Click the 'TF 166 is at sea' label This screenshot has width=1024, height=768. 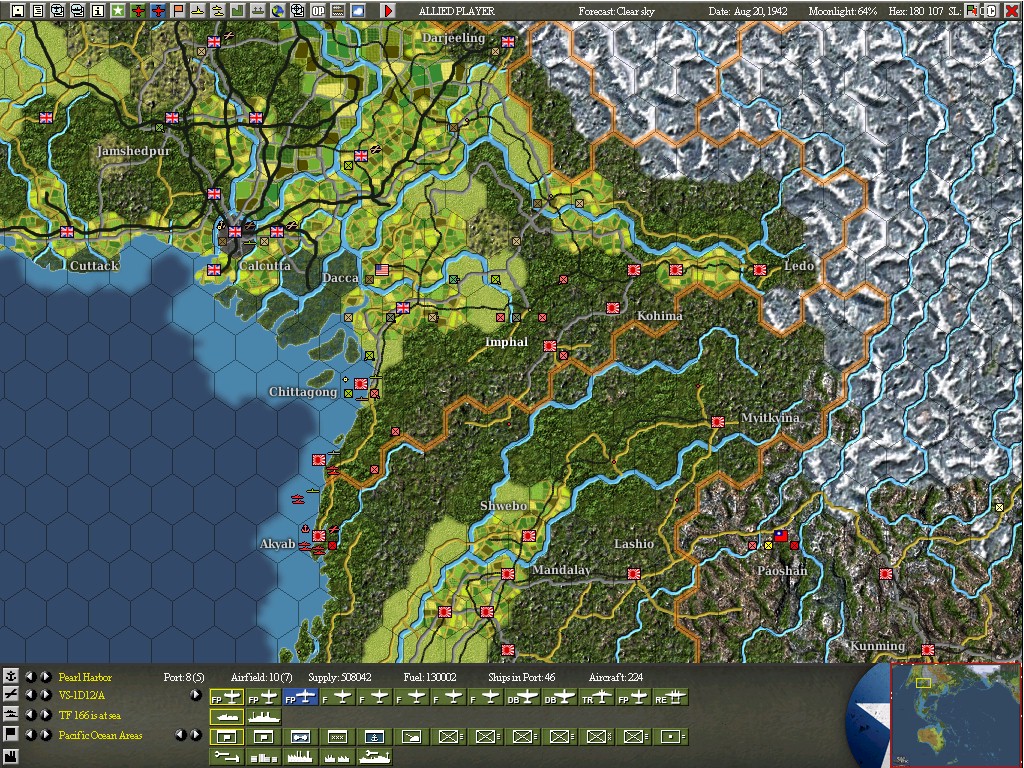(x=89, y=715)
